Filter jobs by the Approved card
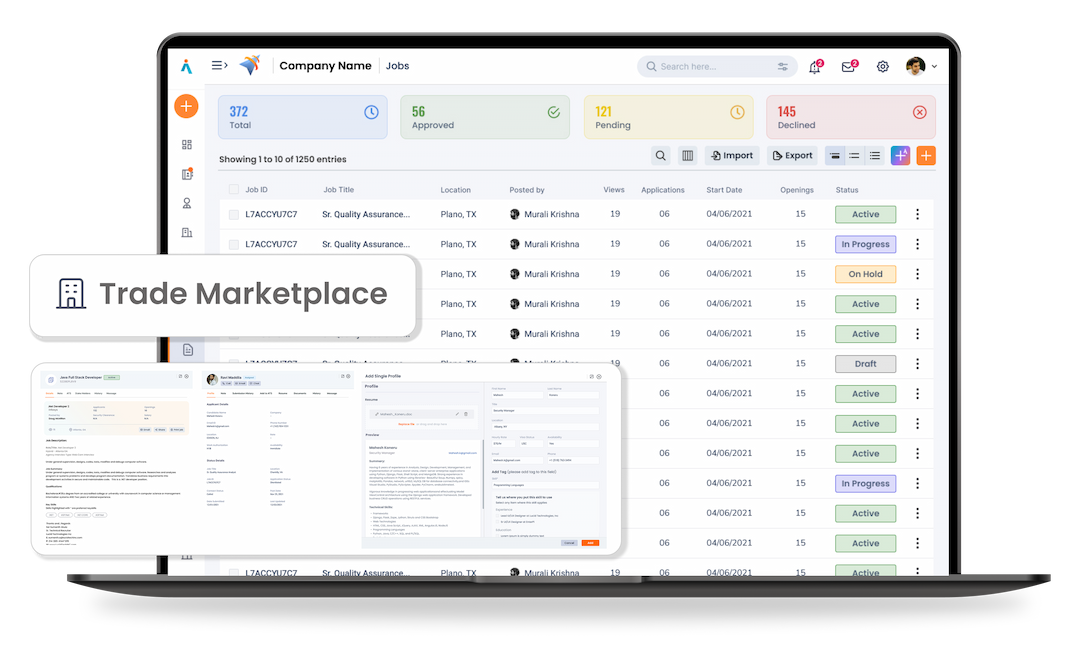 pos(484,117)
